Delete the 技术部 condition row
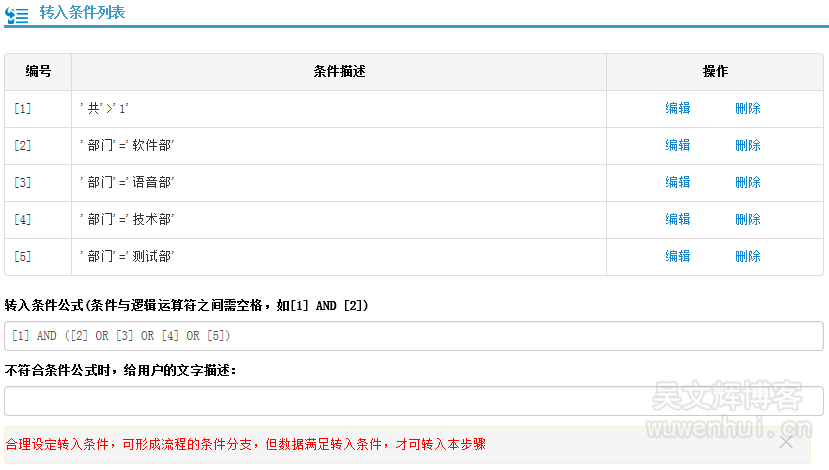 (747, 219)
